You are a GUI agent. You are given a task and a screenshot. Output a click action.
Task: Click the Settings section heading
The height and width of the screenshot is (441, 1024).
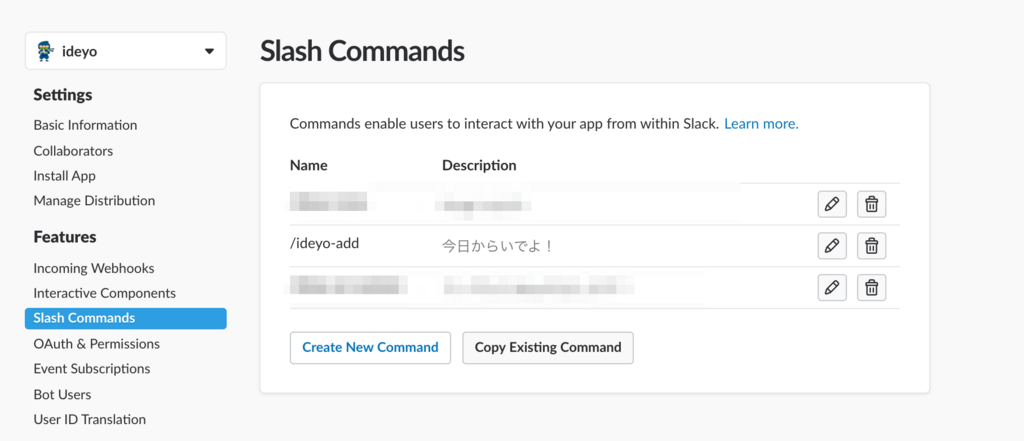pyautogui.click(x=63, y=95)
